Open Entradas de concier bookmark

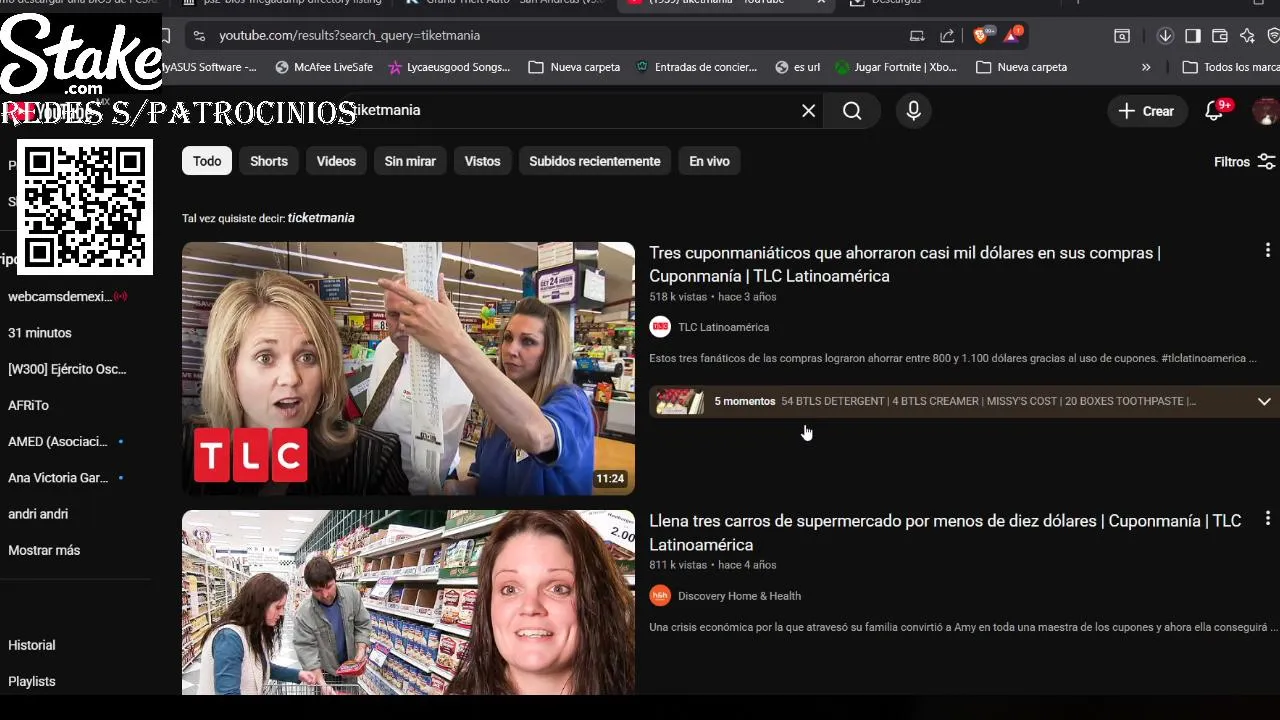click(696, 67)
